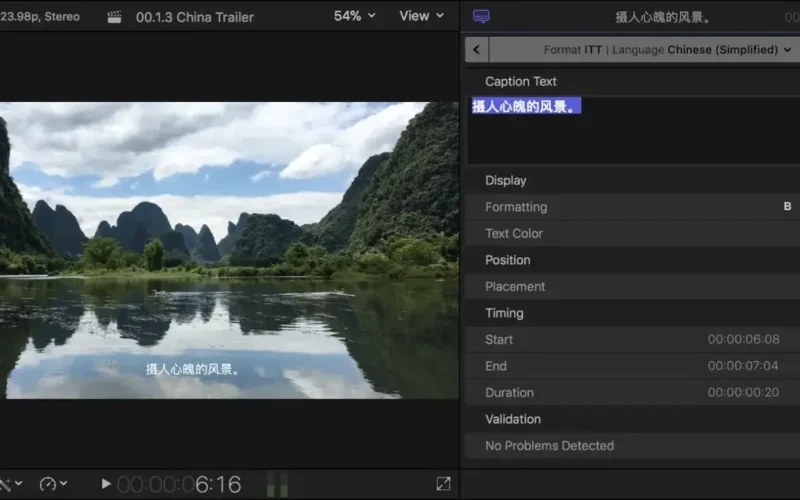Click the caption inspector icon
This screenshot has width=800, height=500.
coord(481,17)
